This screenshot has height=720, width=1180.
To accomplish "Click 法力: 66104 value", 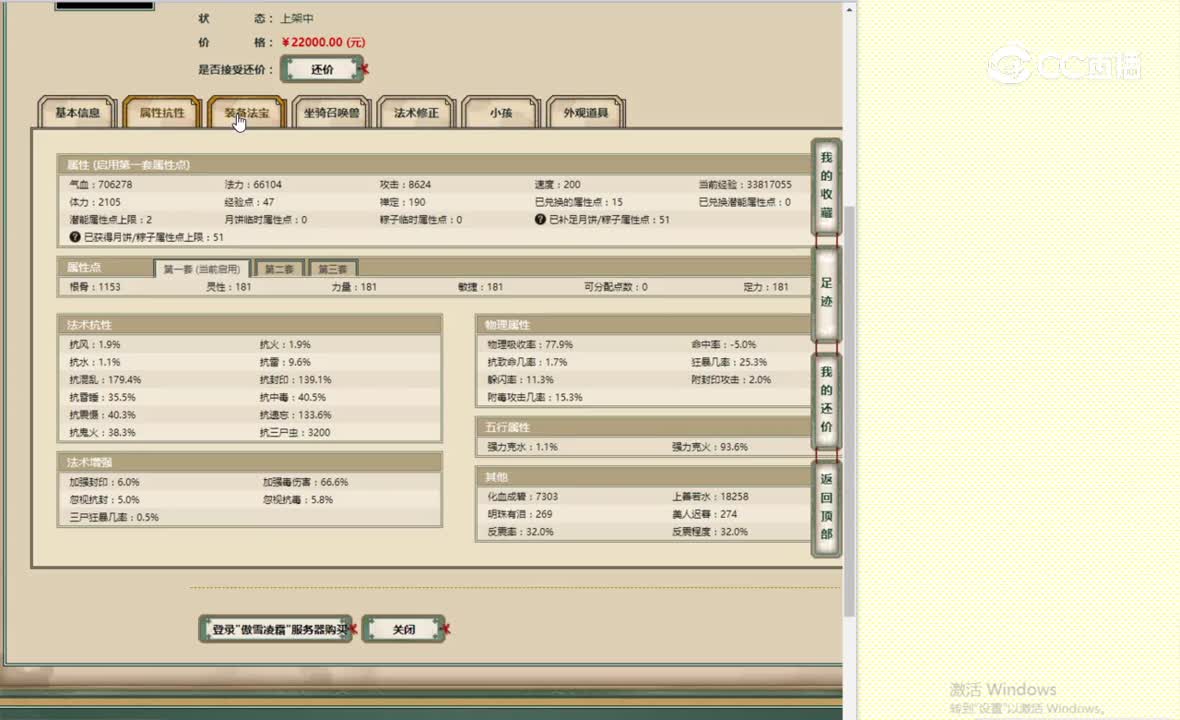I will pos(253,184).
